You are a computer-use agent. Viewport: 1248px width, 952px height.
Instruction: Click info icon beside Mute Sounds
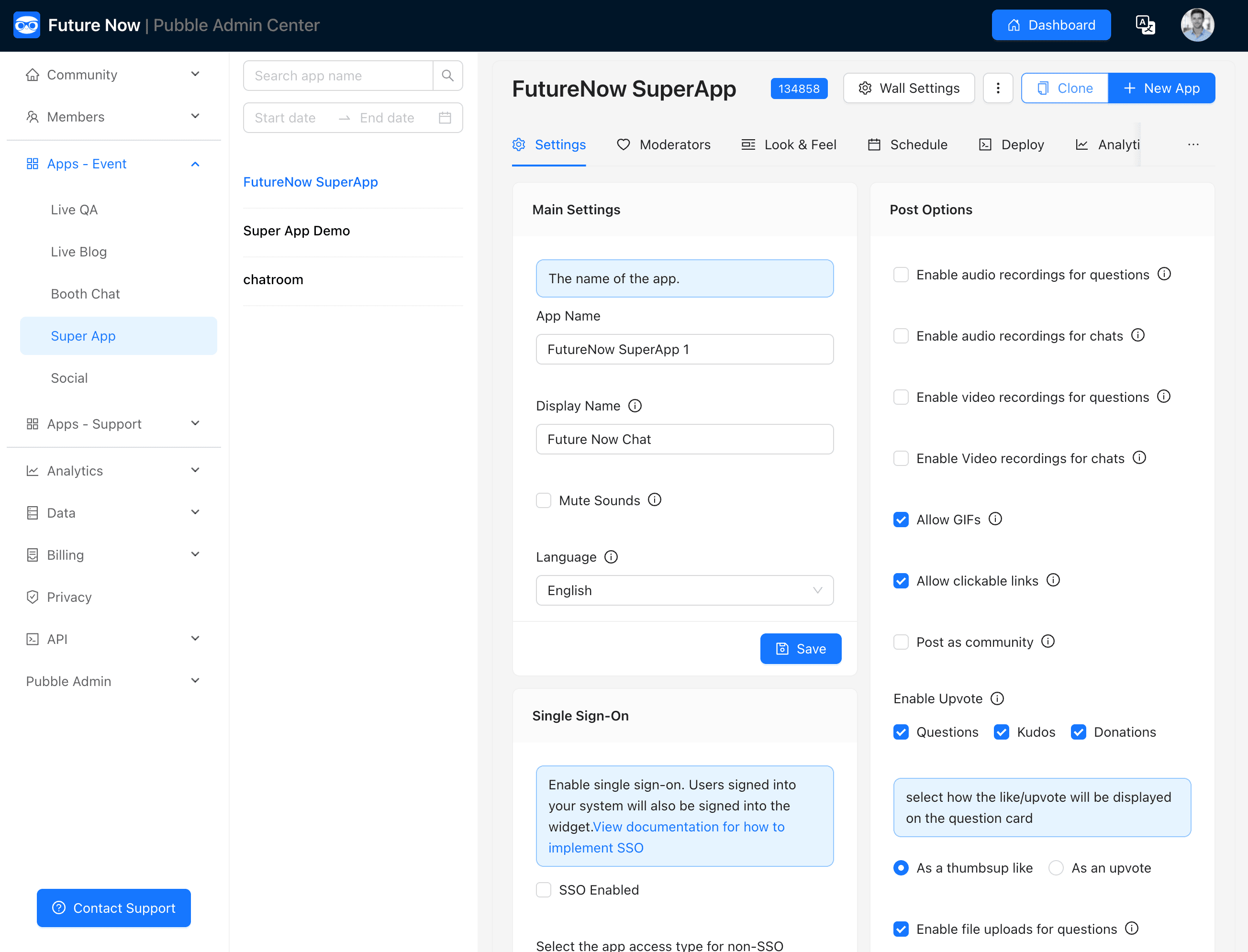(655, 500)
